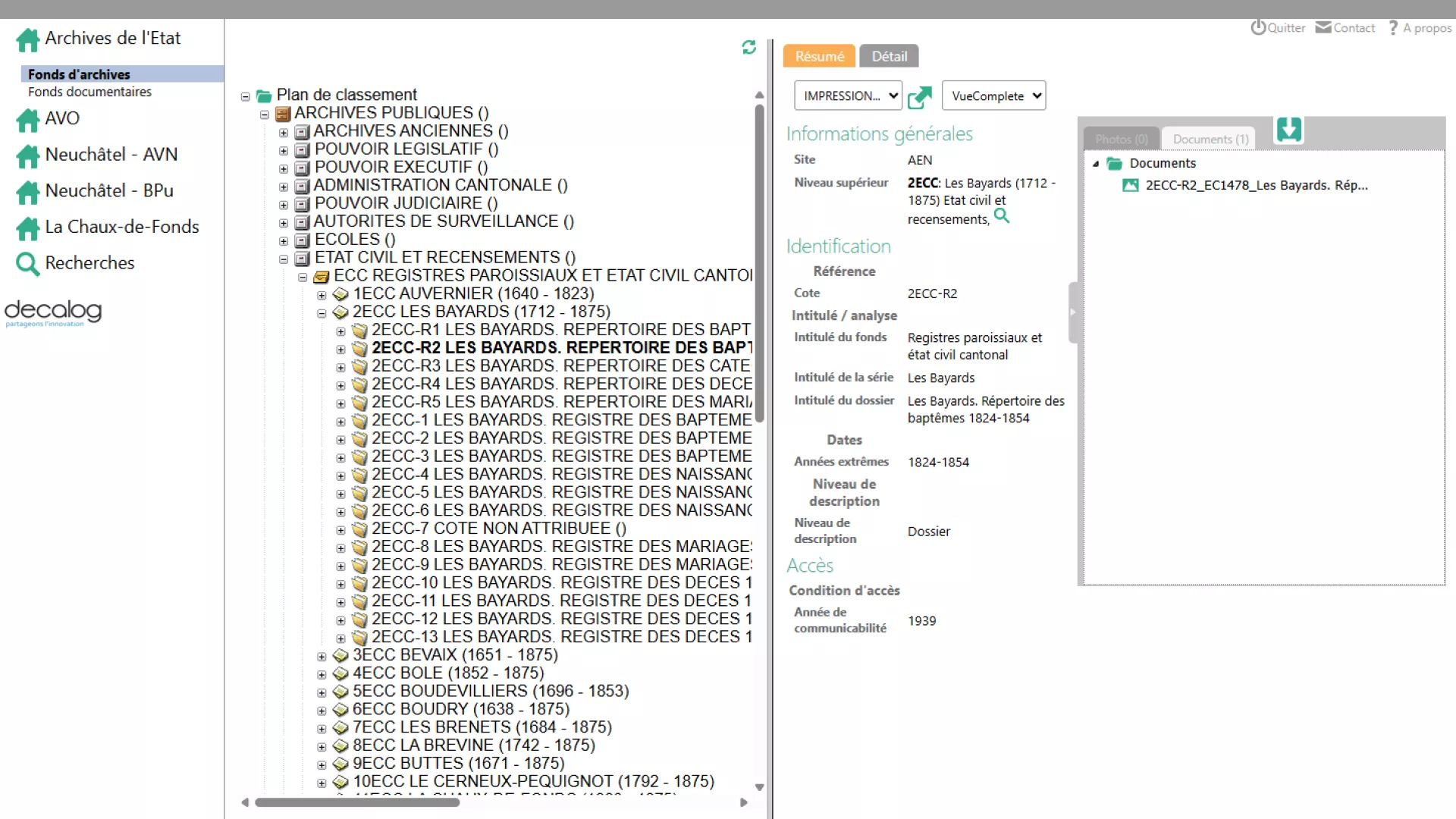Click the export/open-in-new-window icon
The image size is (1456, 819).
919,97
